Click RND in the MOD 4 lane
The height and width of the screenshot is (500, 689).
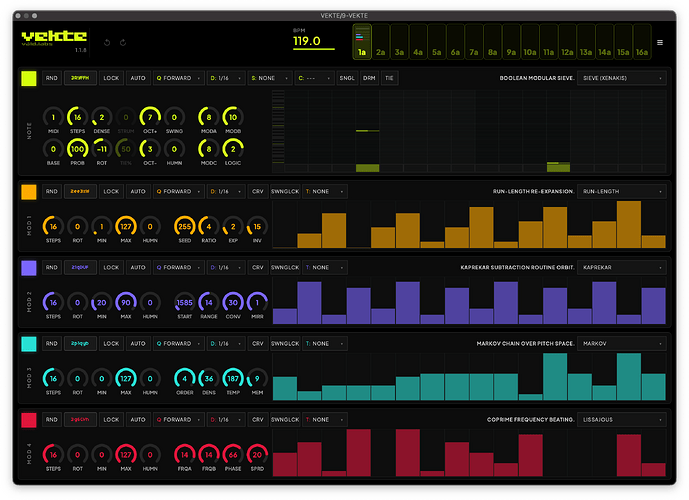tap(51, 420)
